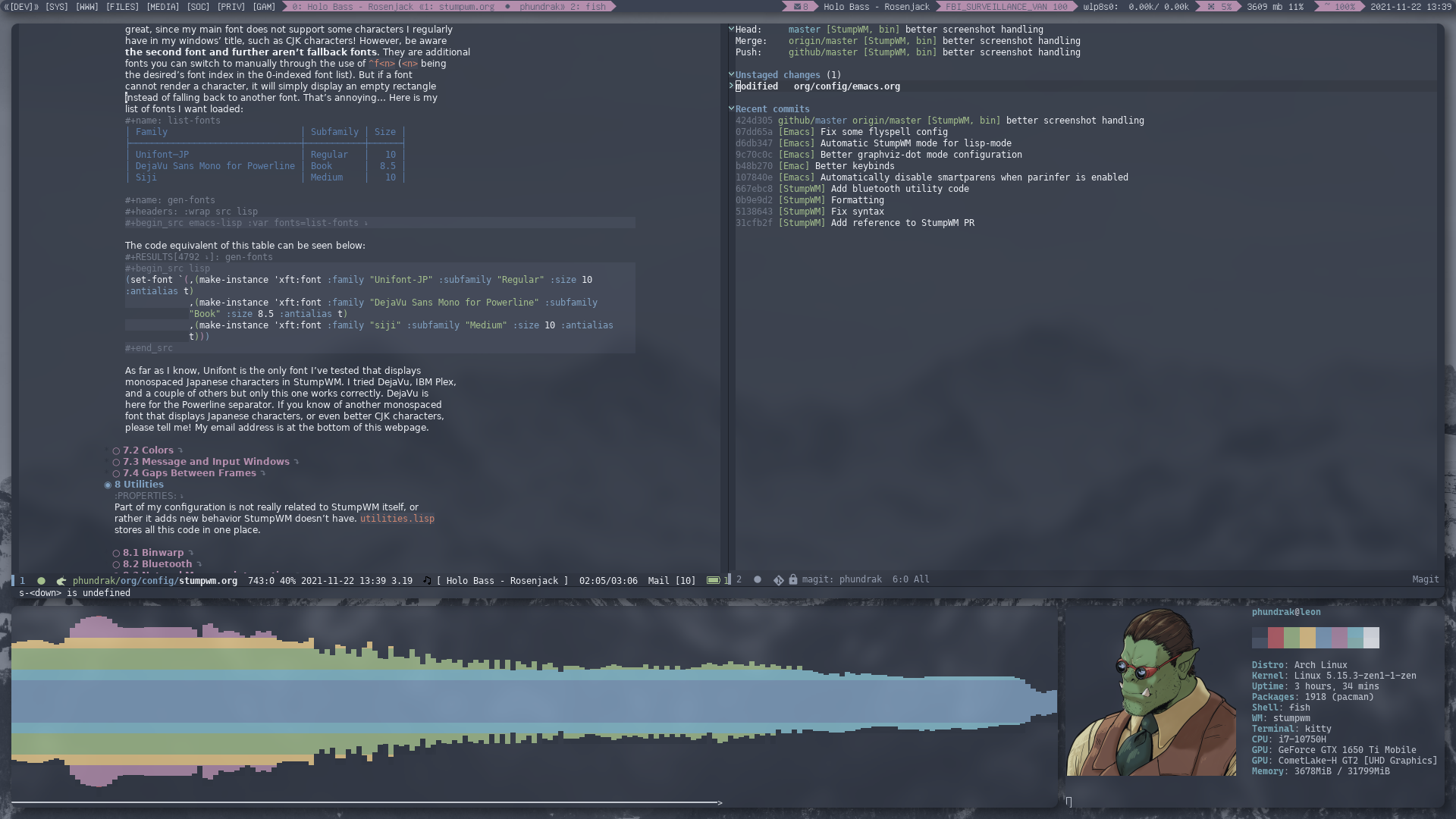
Task: Select the mail indicator [10] in modeline
Action: click(x=671, y=580)
